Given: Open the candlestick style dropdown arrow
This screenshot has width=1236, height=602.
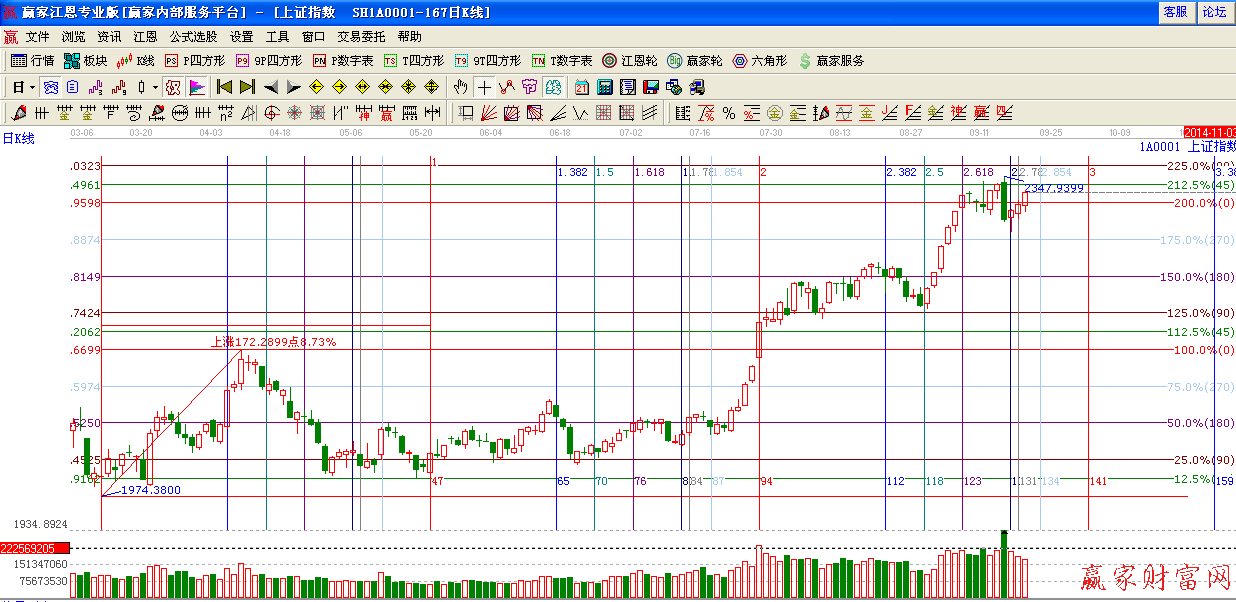Looking at the screenshot, I should tap(155, 87).
